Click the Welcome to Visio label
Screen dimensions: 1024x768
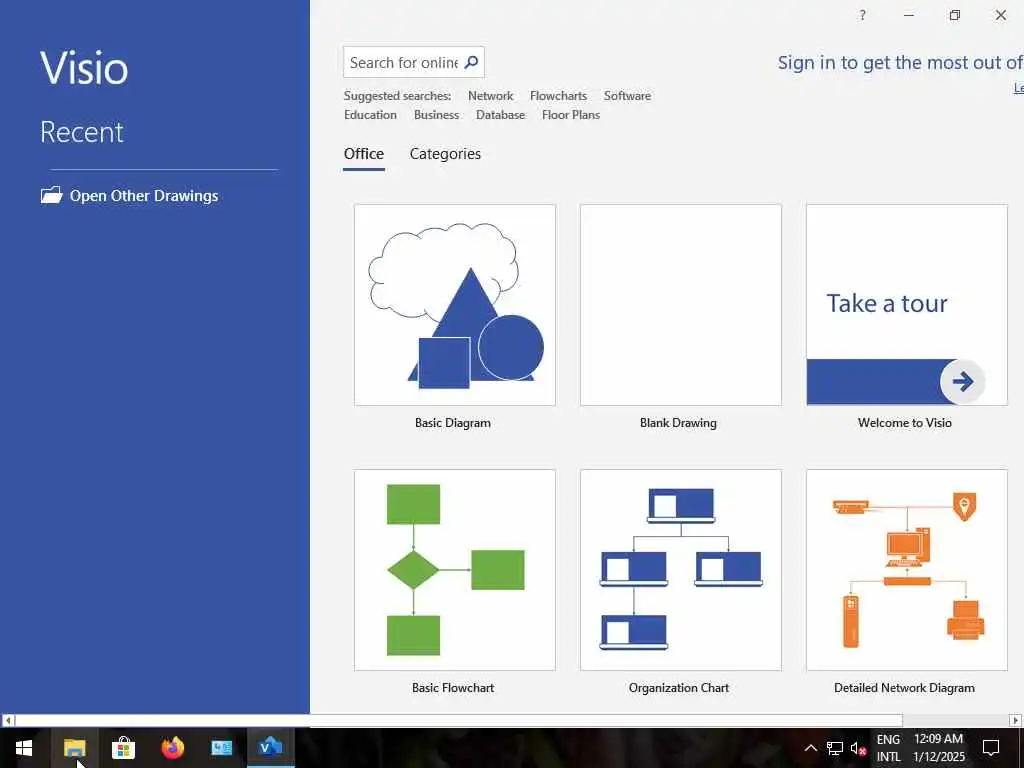click(x=904, y=423)
